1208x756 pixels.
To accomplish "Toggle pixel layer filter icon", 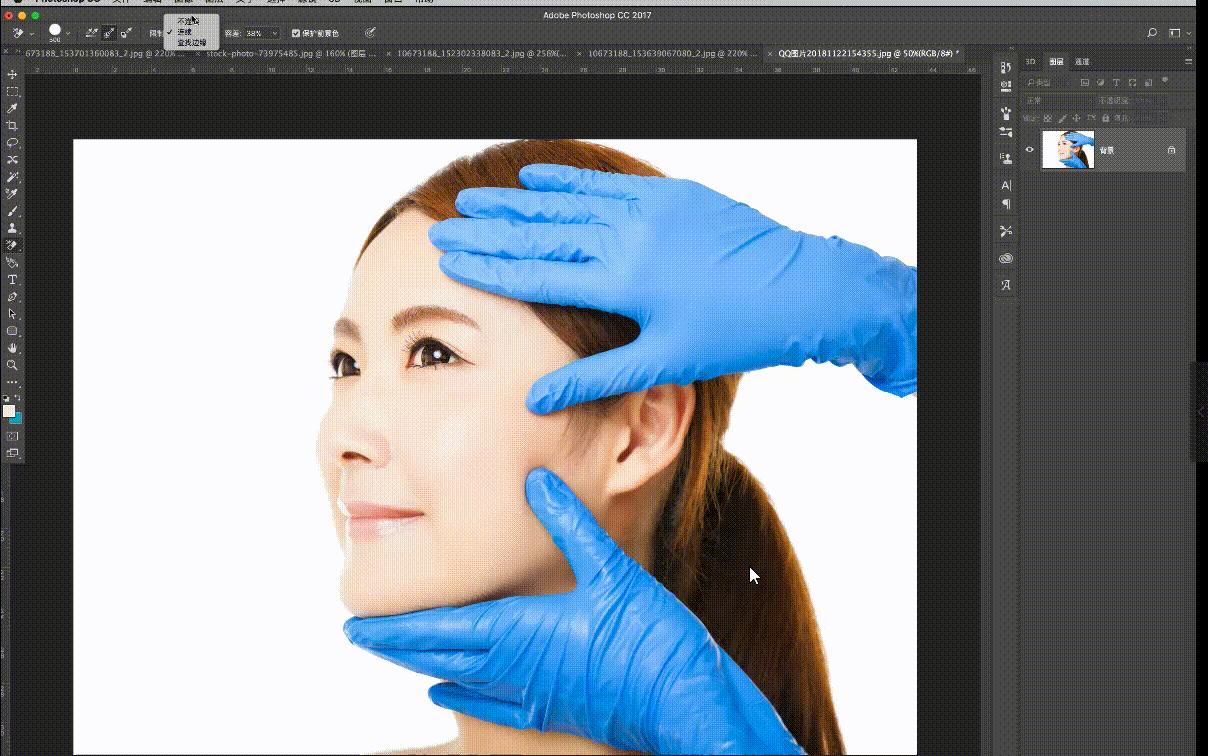I will [1085, 83].
